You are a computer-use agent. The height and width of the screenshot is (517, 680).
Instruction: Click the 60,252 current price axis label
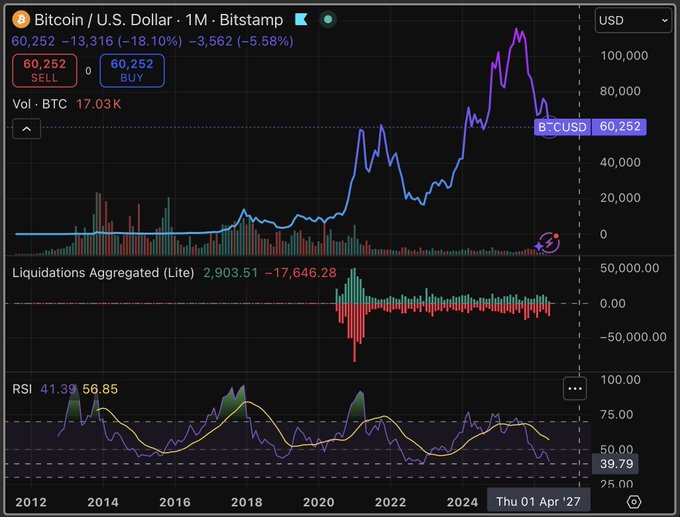pos(620,127)
